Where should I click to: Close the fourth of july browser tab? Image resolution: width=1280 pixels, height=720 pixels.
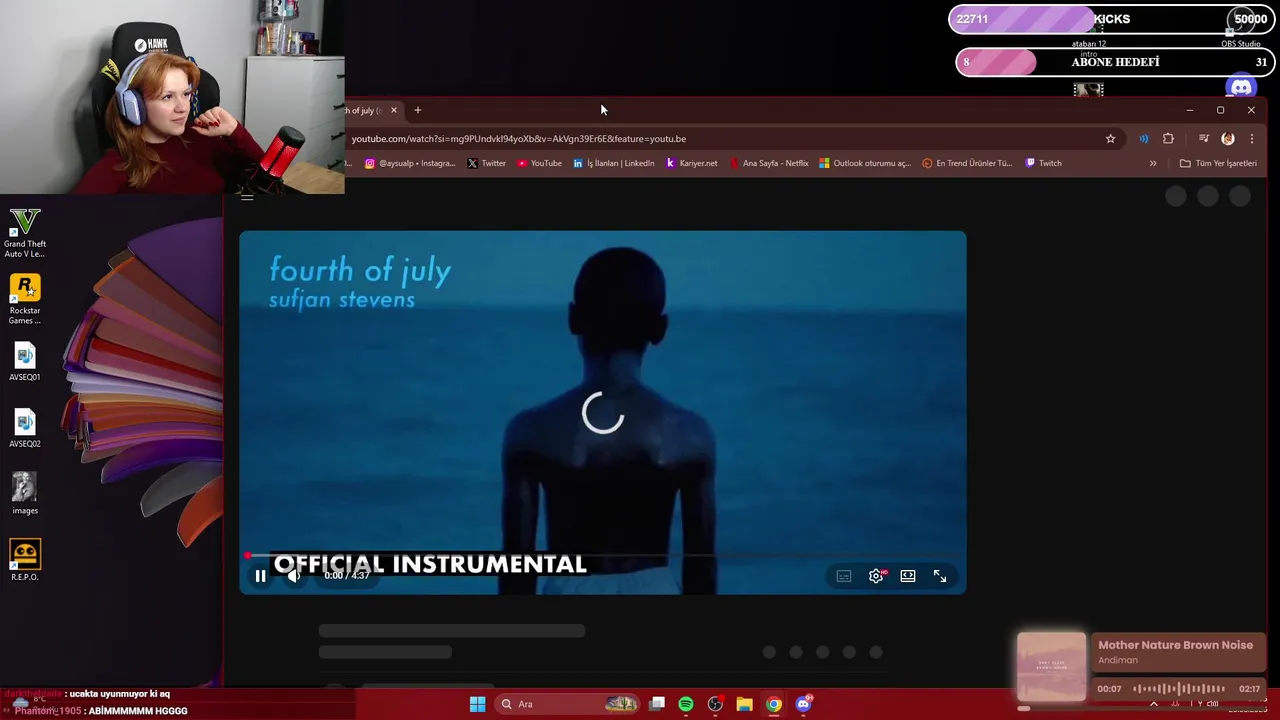click(394, 110)
